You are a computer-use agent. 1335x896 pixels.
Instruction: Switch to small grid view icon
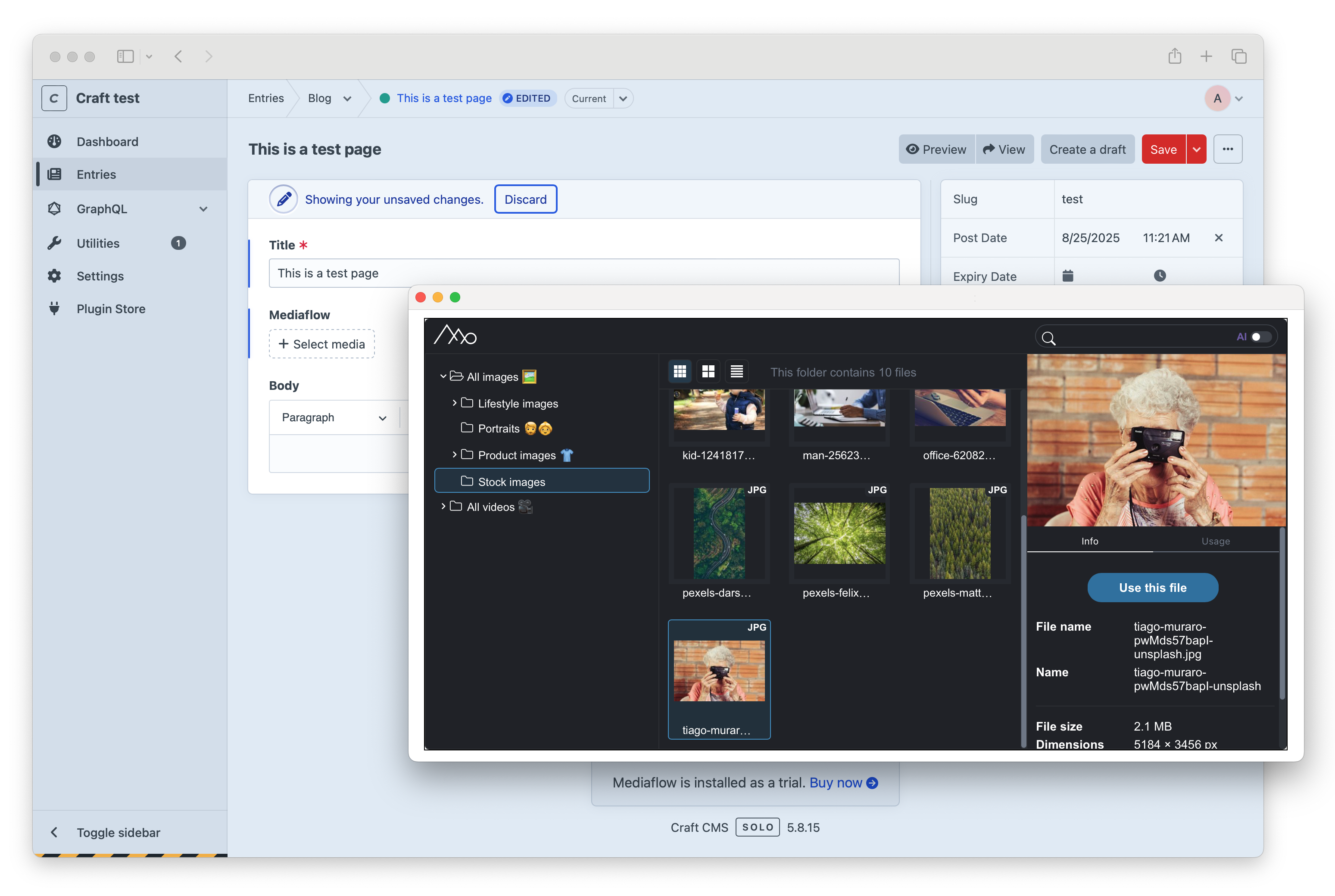coord(680,372)
